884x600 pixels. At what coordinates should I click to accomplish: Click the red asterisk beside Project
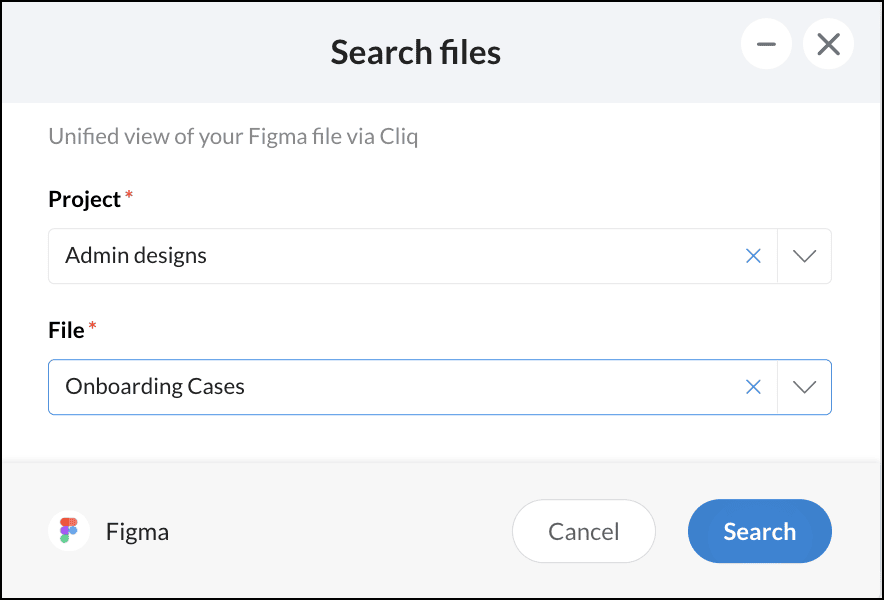click(129, 197)
